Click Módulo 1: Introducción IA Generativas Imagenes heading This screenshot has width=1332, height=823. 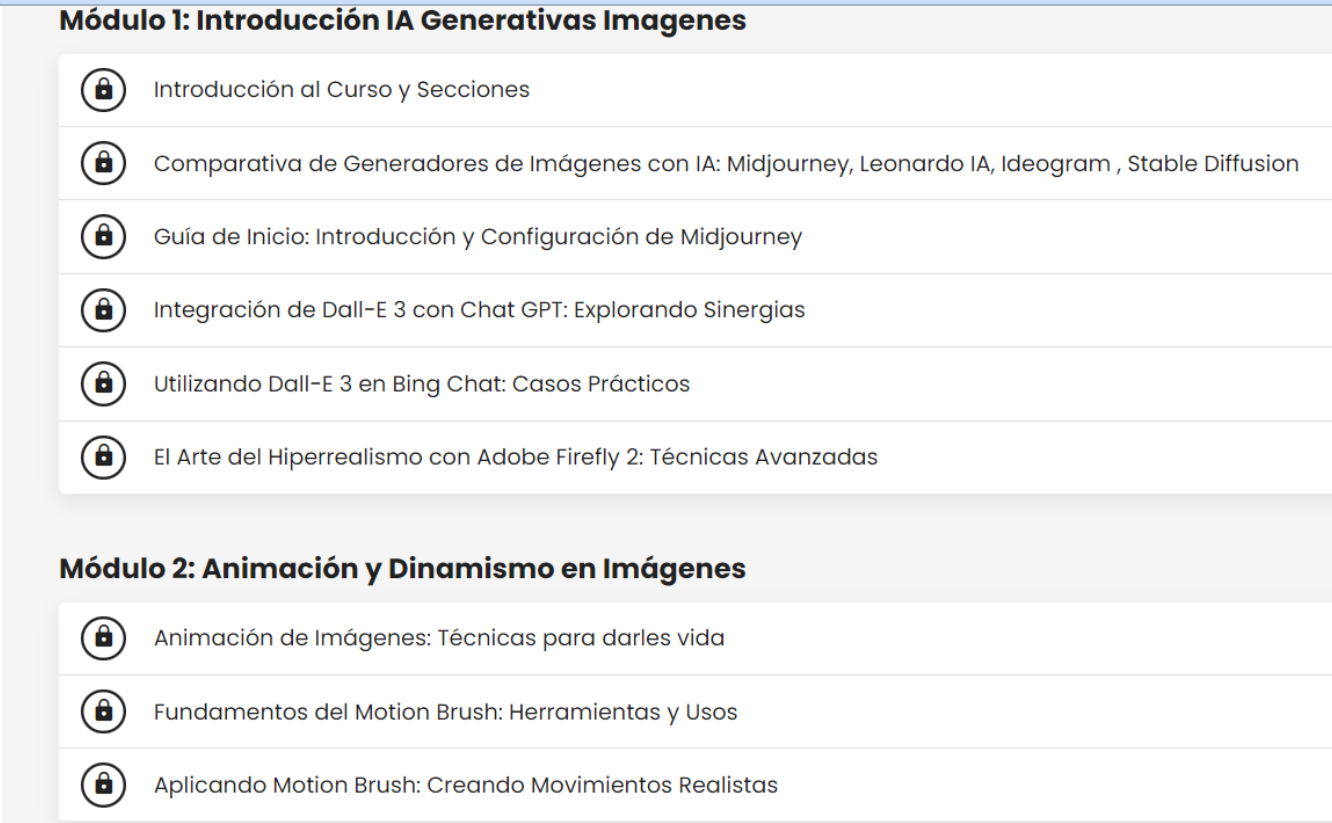(x=402, y=20)
